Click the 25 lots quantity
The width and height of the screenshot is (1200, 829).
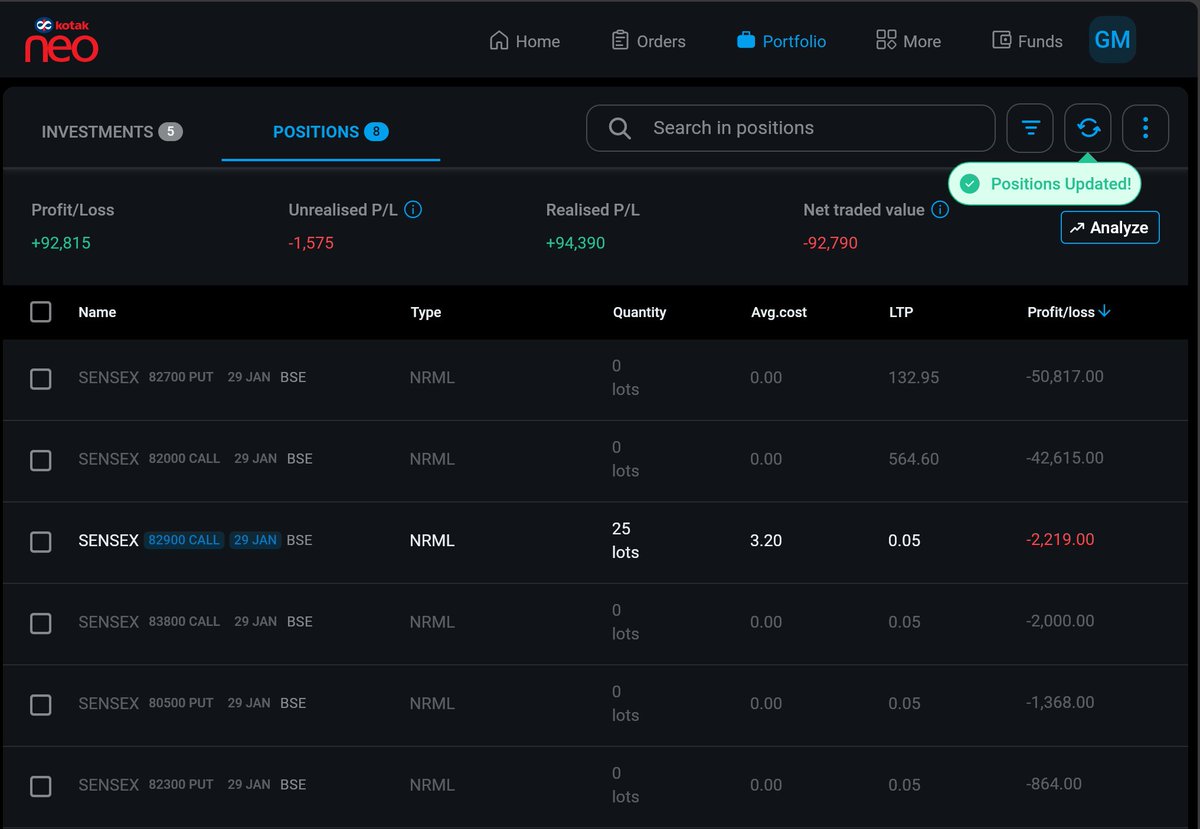(626, 540)
